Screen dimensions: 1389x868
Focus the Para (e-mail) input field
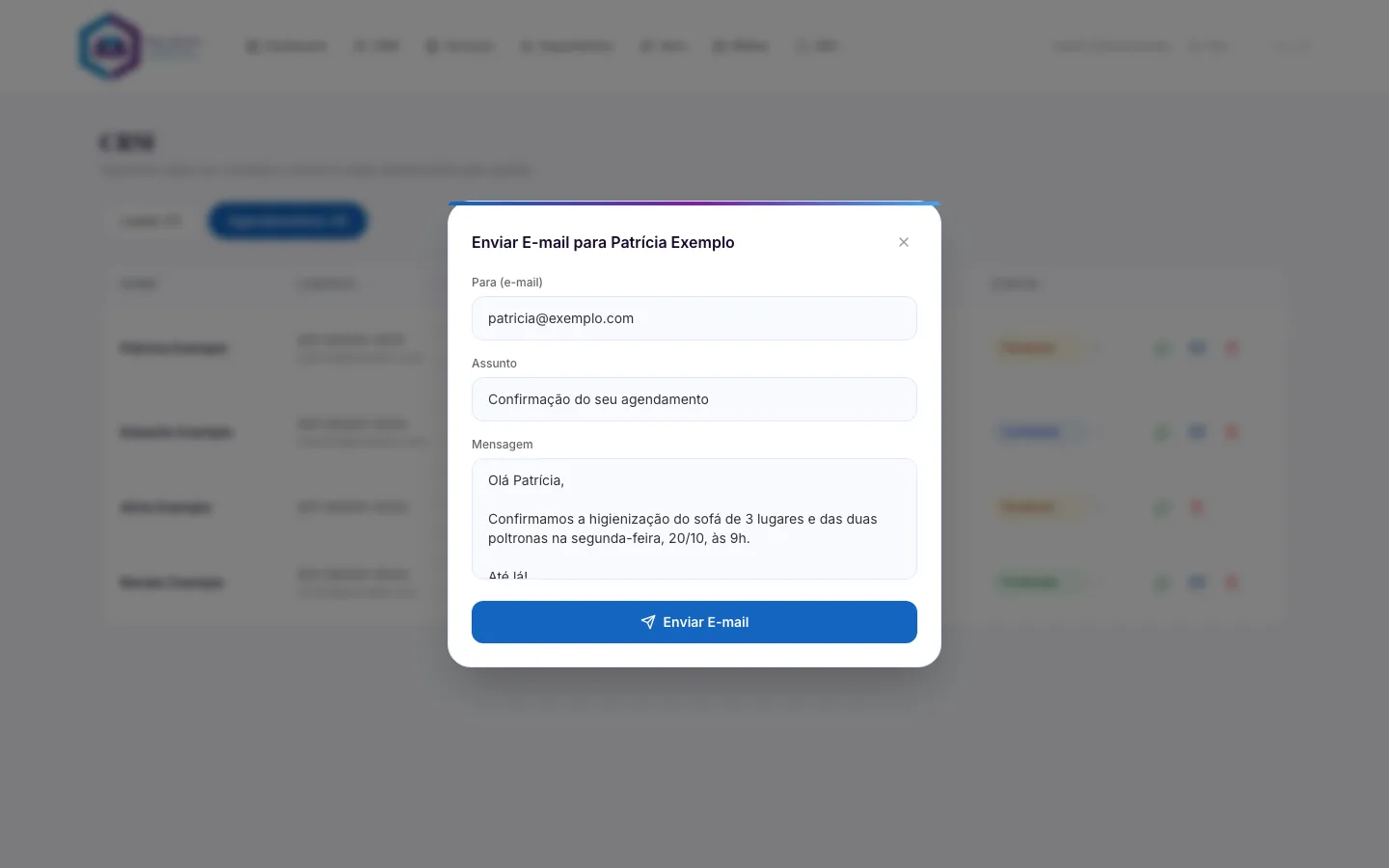[x=694, y=318]
